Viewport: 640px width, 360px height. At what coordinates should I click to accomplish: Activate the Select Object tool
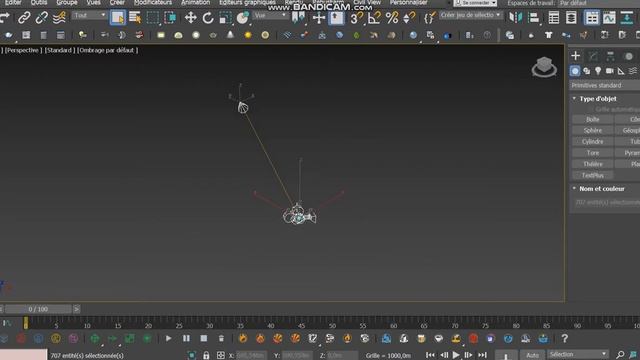coord(118,18)
